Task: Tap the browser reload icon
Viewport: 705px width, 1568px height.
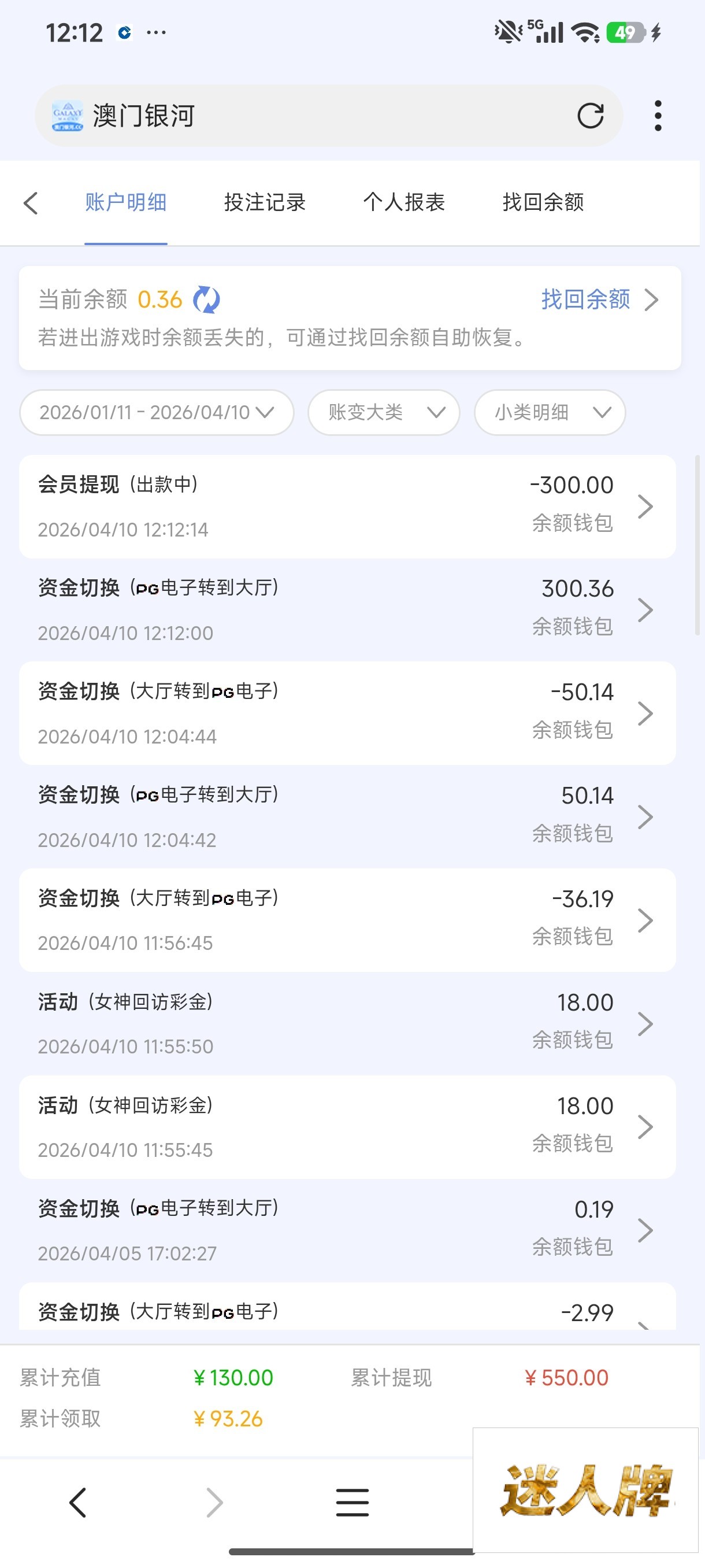Action: [x=590, y=116]
